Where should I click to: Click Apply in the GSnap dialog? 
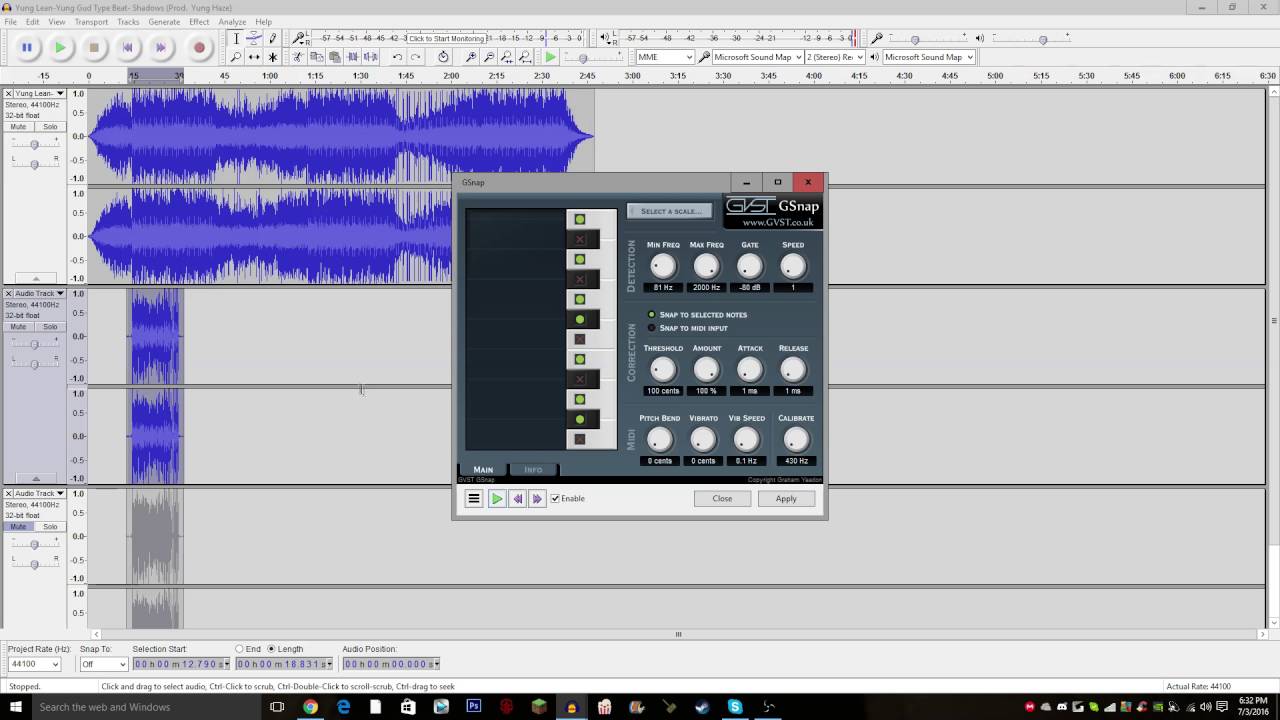(x=786, y=498)
